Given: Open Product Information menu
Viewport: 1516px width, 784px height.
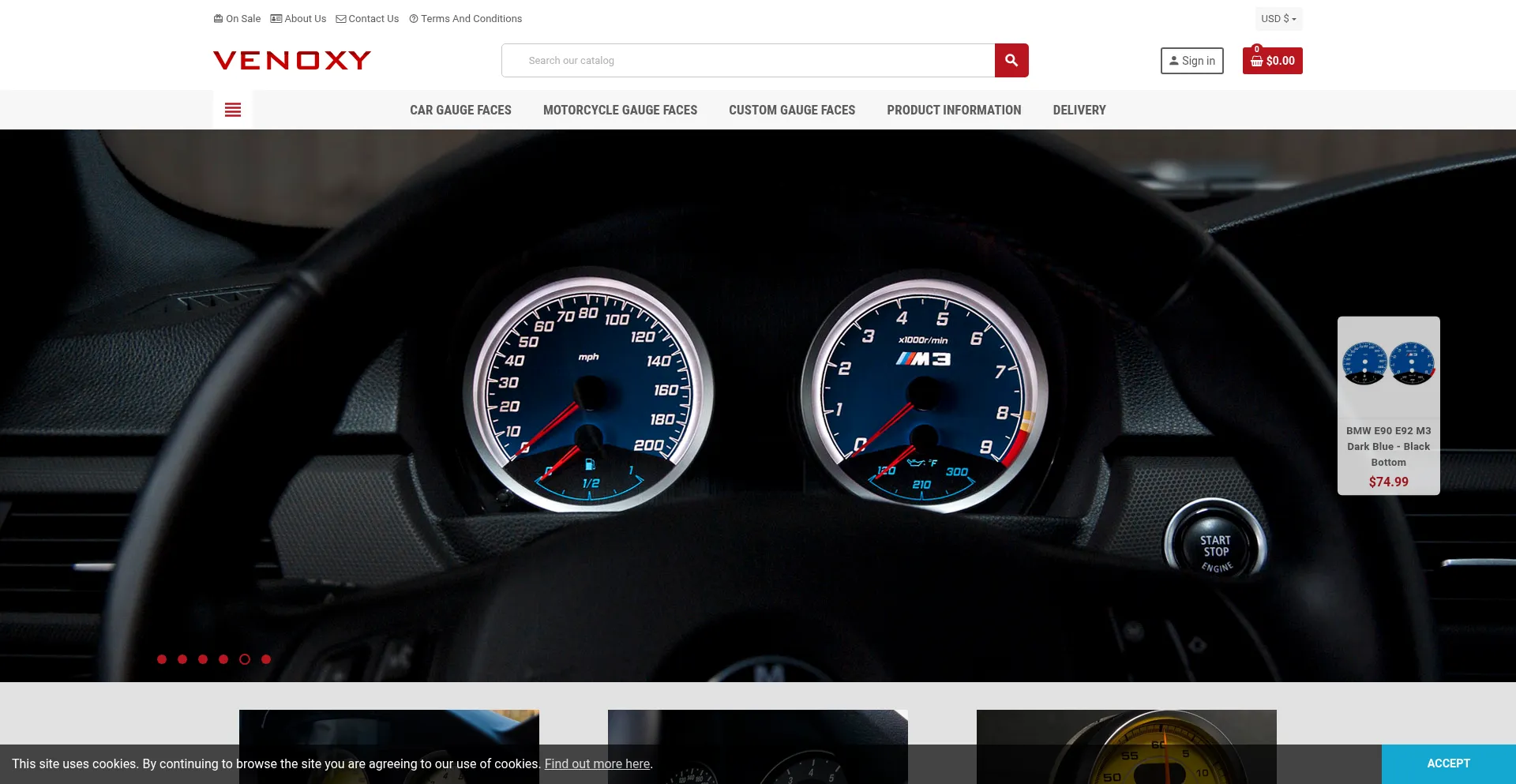Looking at the screenshot, I should [954, 110].
